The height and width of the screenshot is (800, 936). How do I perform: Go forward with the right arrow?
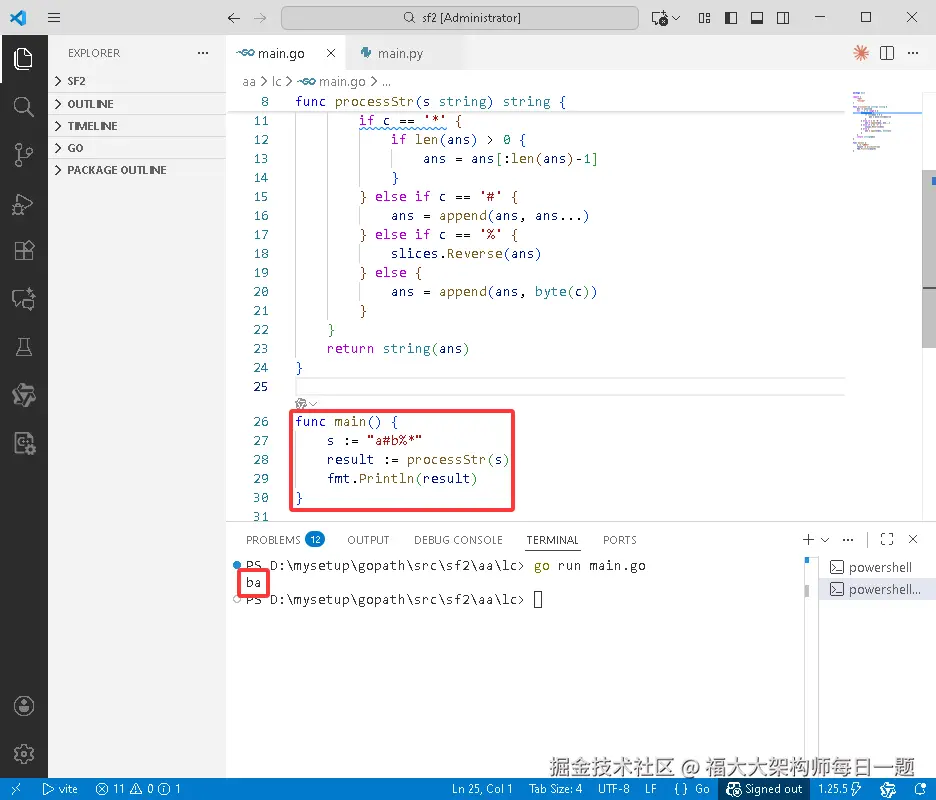[x=260, y=18]
